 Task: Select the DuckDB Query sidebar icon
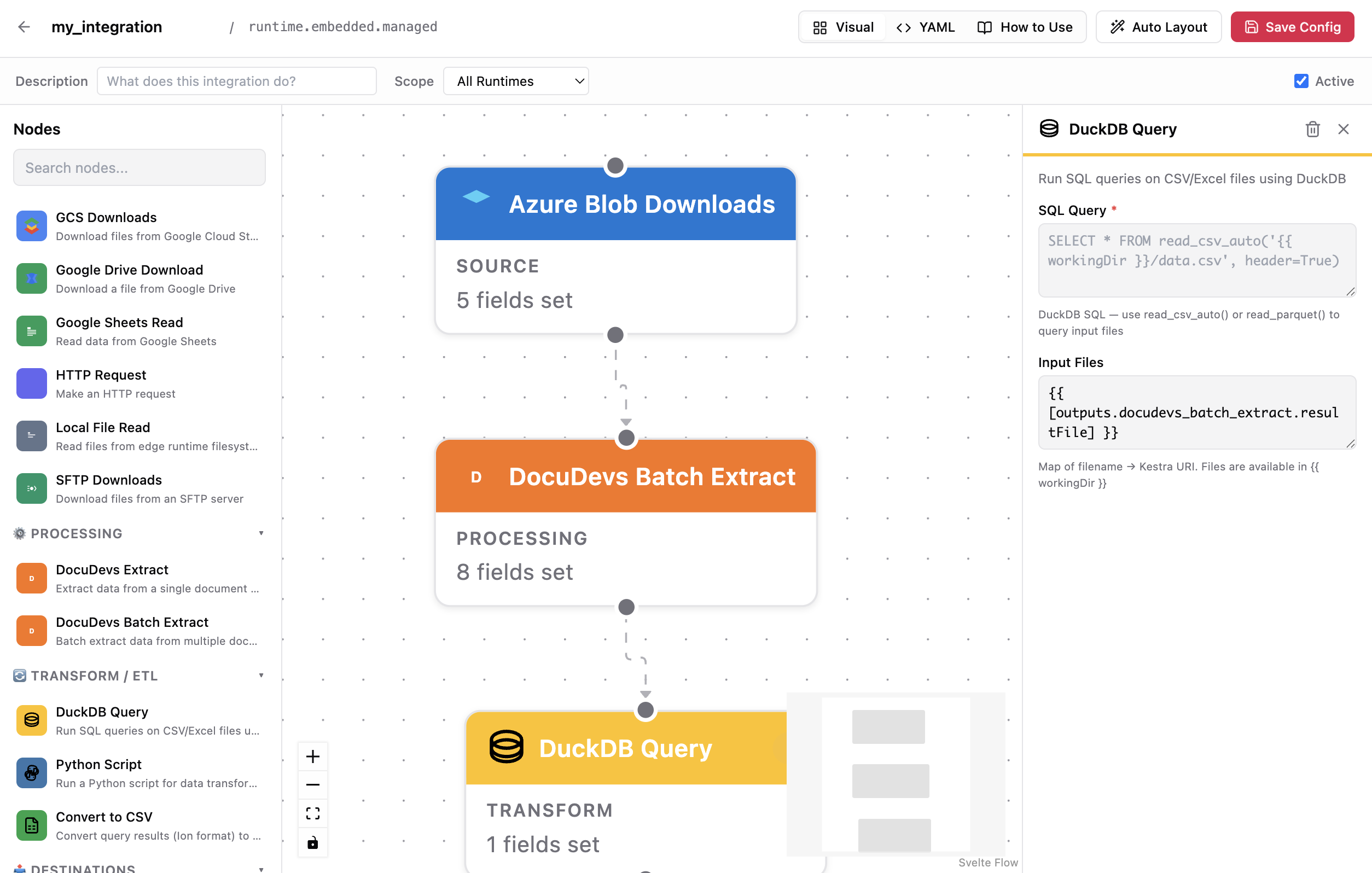[31, 721]
